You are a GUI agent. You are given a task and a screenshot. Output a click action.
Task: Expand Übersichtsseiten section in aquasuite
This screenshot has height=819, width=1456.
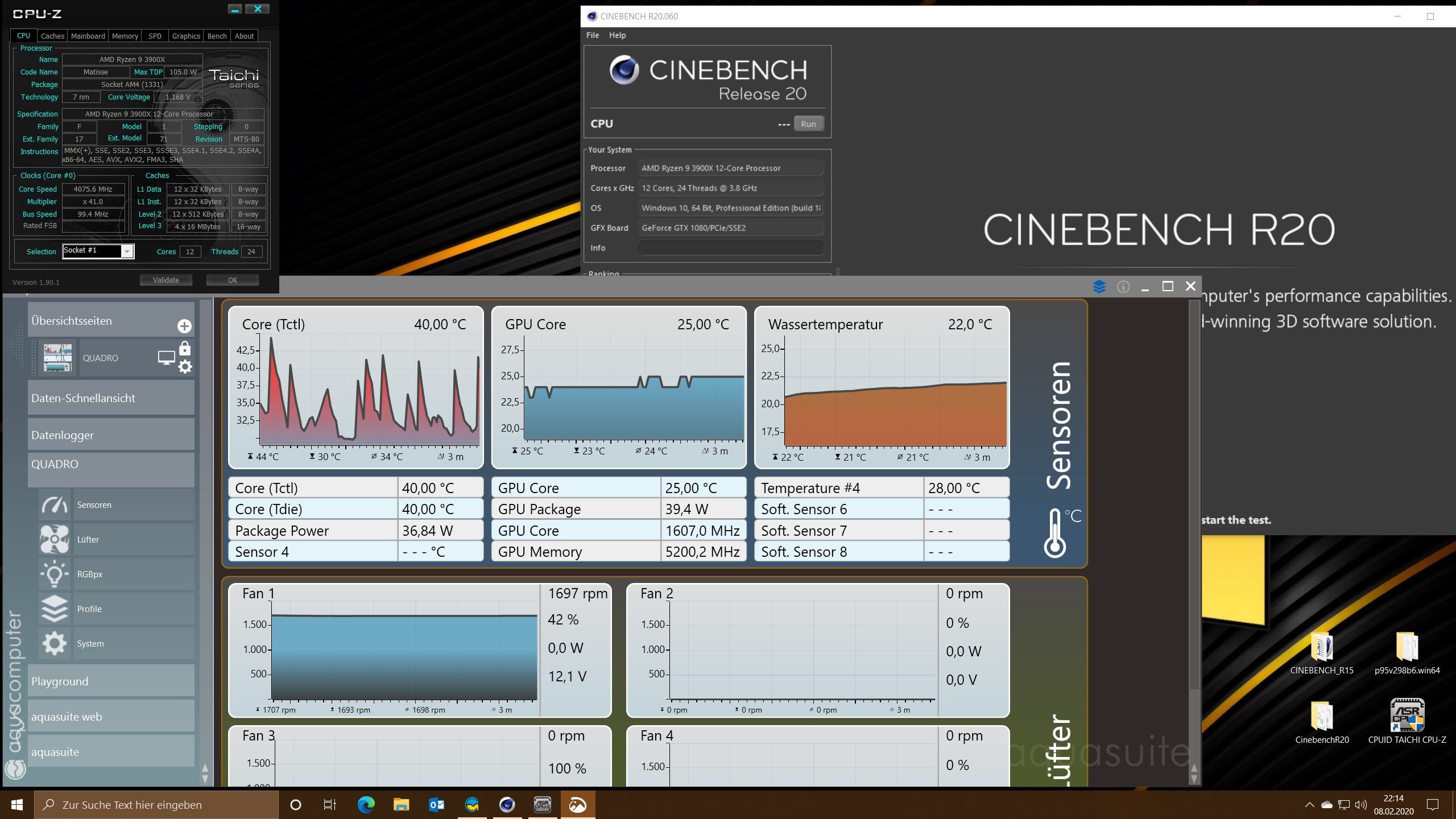[x=111, y=320]
